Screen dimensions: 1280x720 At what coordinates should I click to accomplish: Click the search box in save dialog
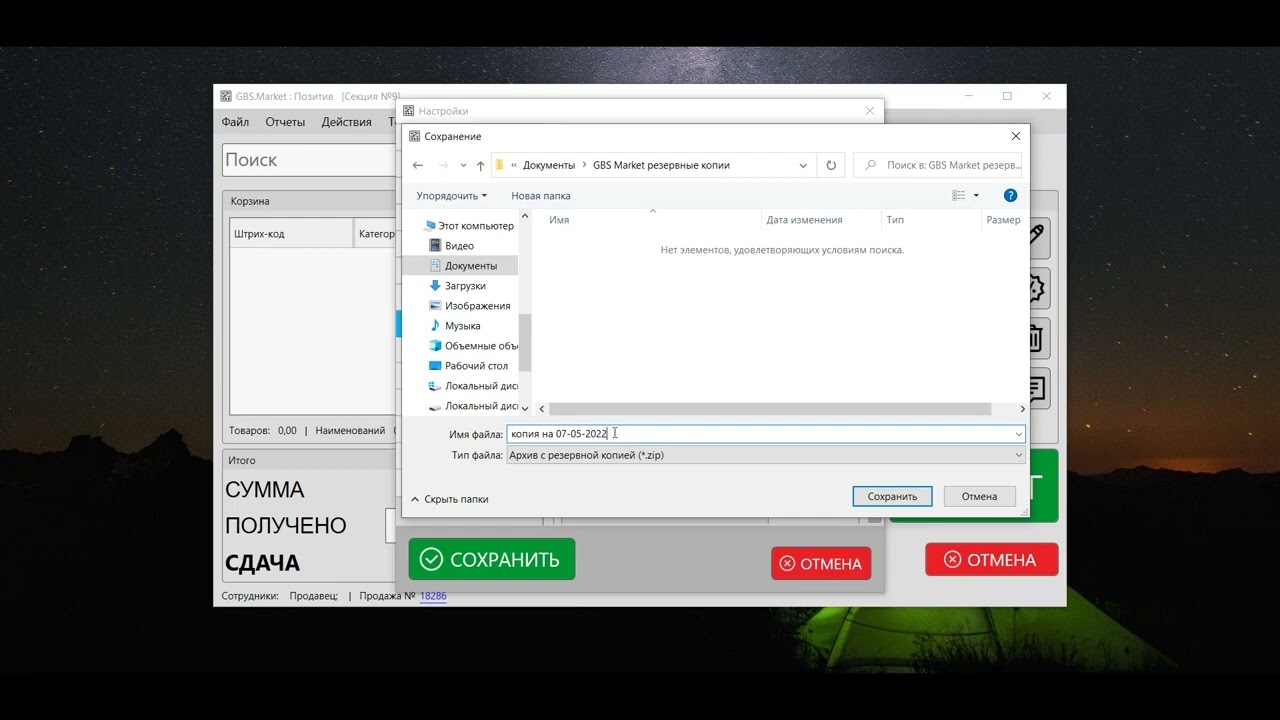point(938,165)
